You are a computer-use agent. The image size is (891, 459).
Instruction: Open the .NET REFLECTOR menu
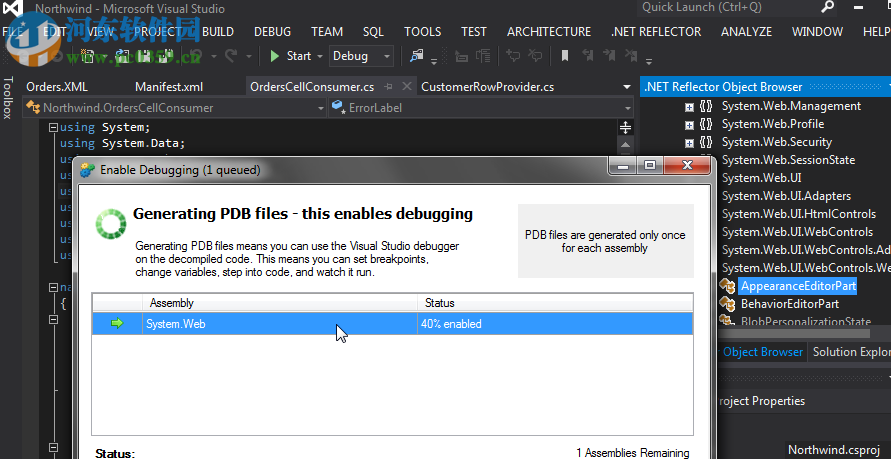click(656, 32)
